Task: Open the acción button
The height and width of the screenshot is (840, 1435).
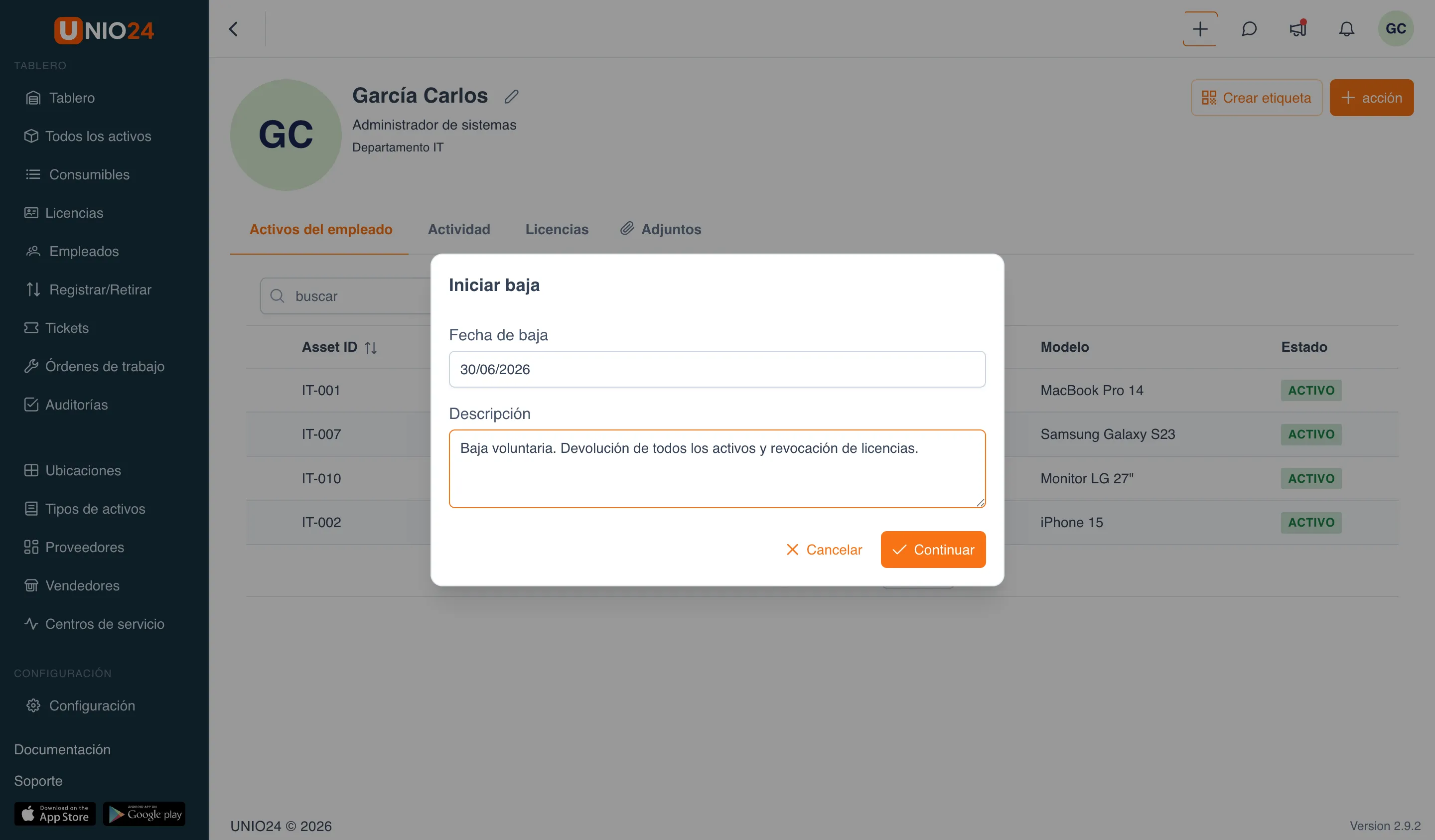Action: coord(1371,98)
